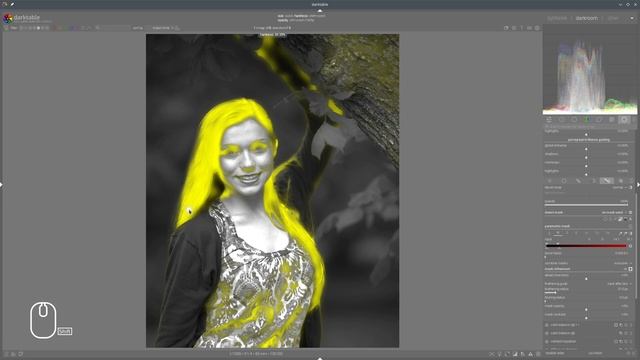Click the white path shape tool icon
This screenshot has height=360, width=640.
pyautogui.click(x=620, y=219)
